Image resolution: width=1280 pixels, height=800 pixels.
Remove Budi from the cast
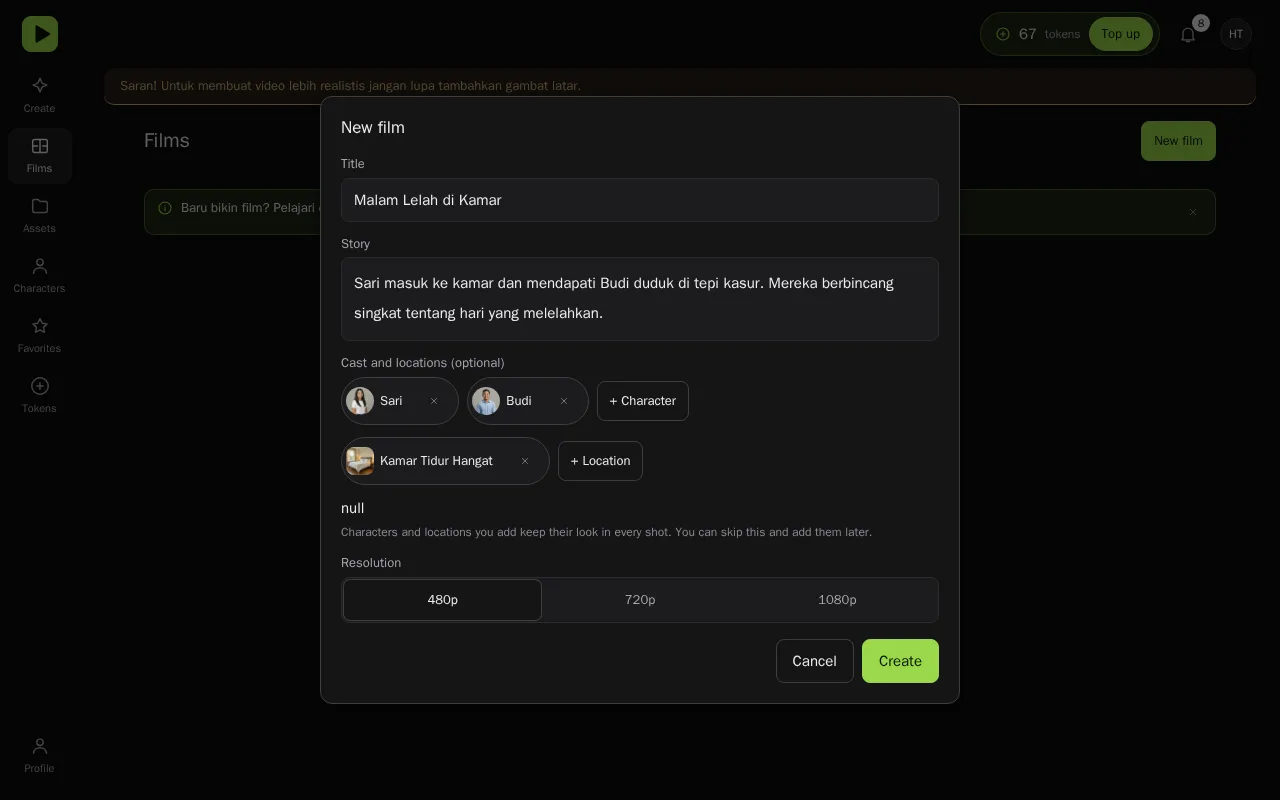(564, 401)
